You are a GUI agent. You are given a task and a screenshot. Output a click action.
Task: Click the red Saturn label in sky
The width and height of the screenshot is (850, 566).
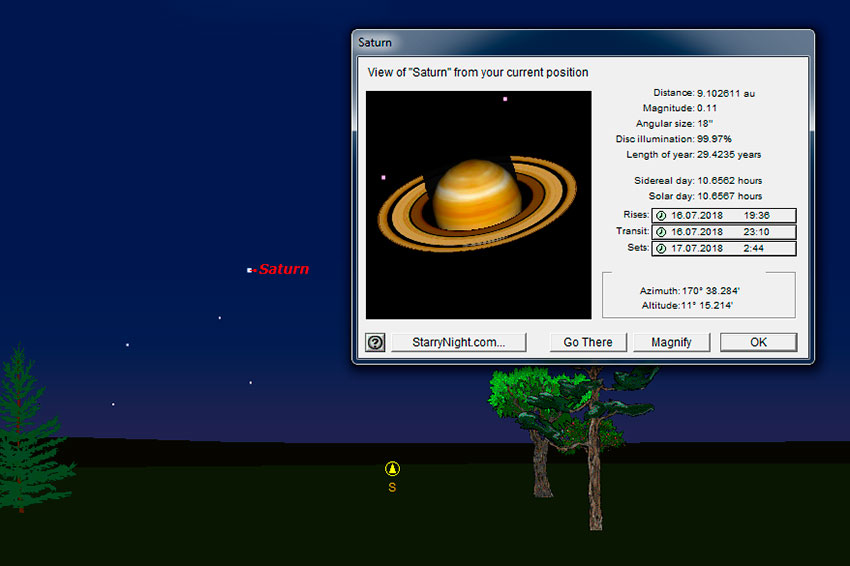[284, 269]
